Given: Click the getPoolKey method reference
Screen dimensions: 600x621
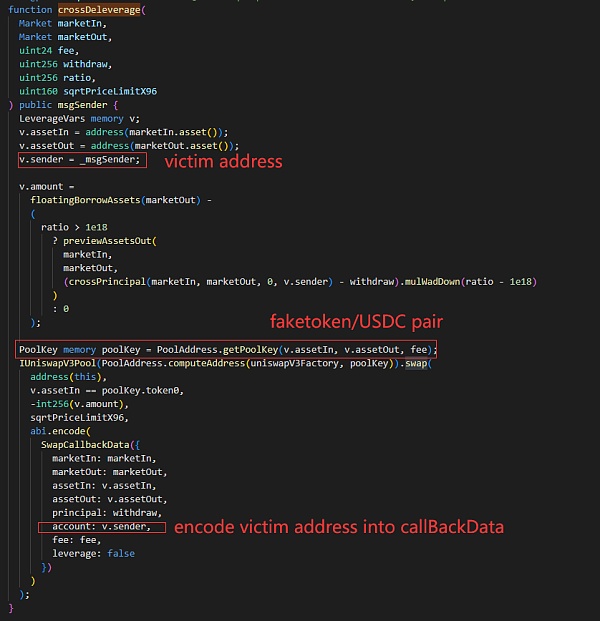Looking at the screenshot, I should tap(251, 350).
